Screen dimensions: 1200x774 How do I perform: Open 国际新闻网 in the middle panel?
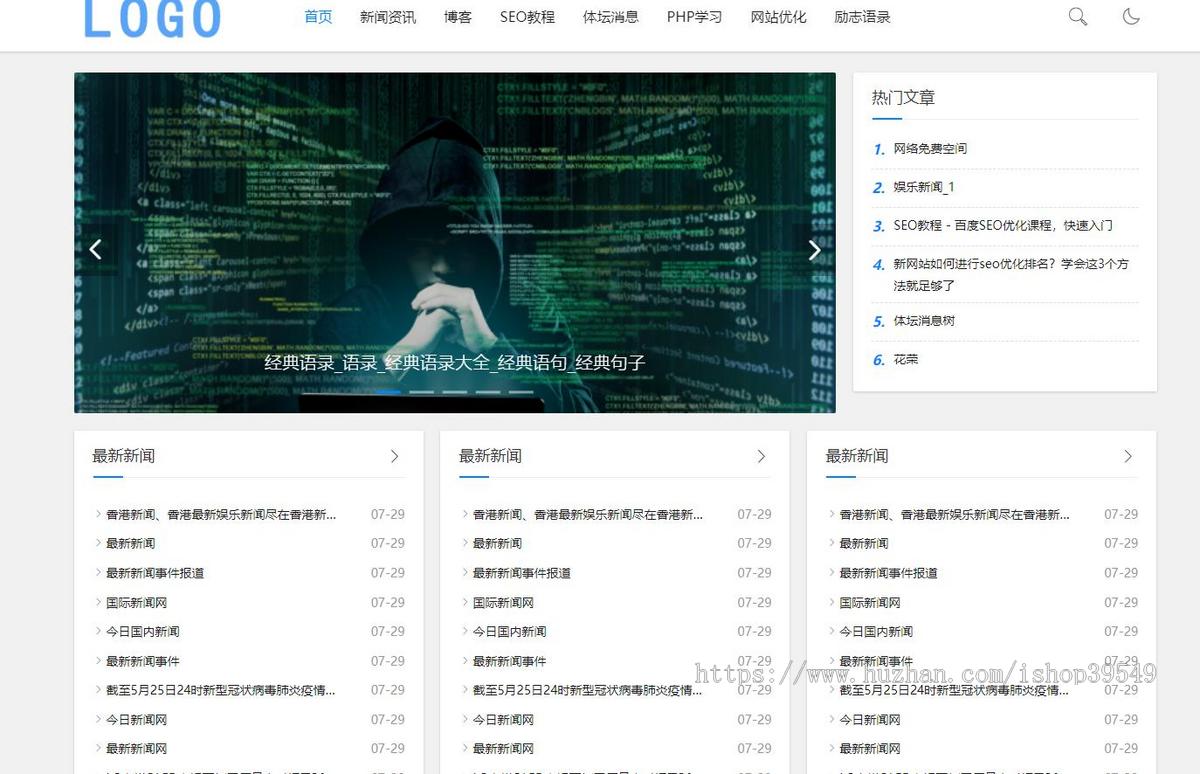click(x=503, y=602)
